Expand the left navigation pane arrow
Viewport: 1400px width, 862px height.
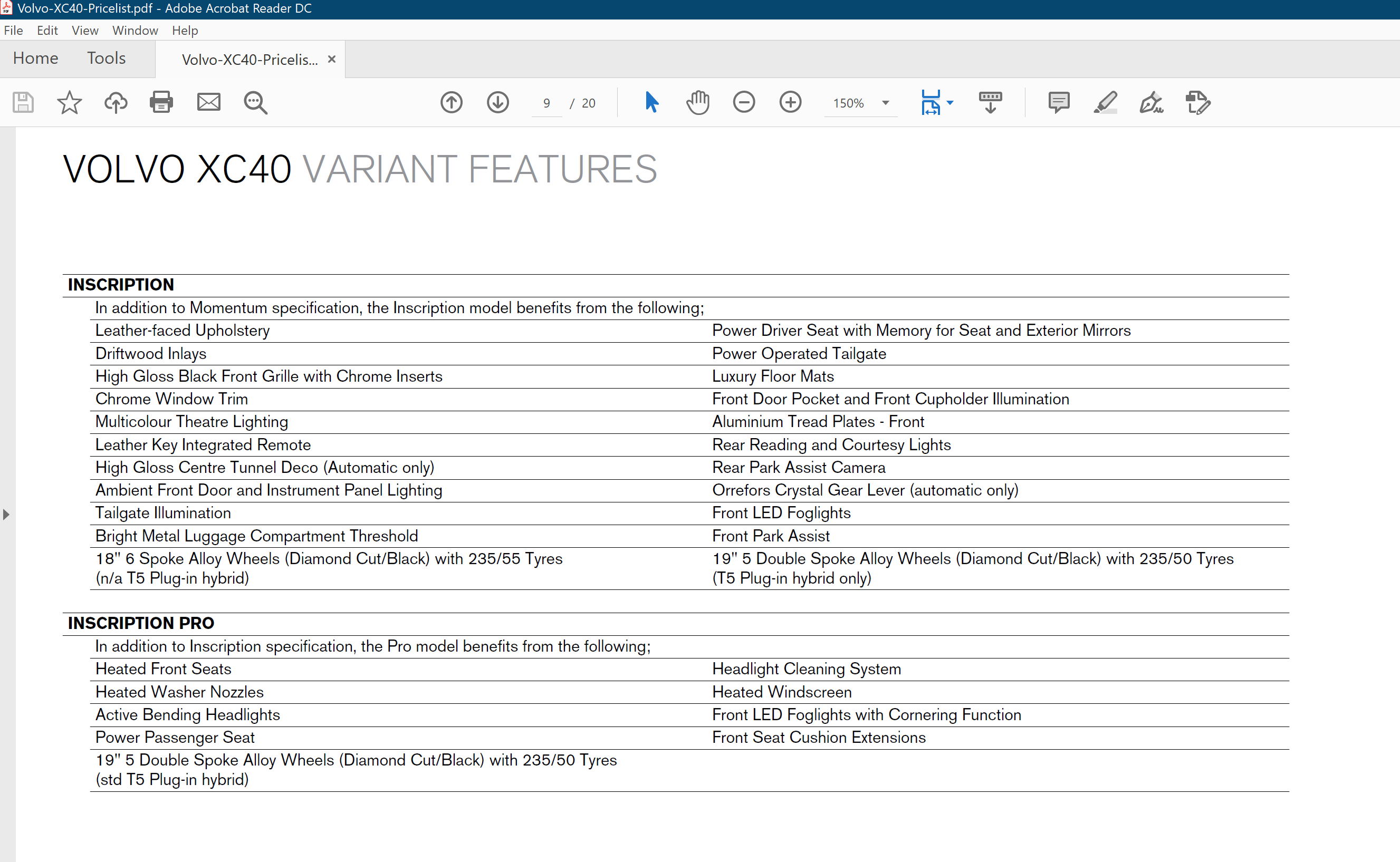[6, 514]
